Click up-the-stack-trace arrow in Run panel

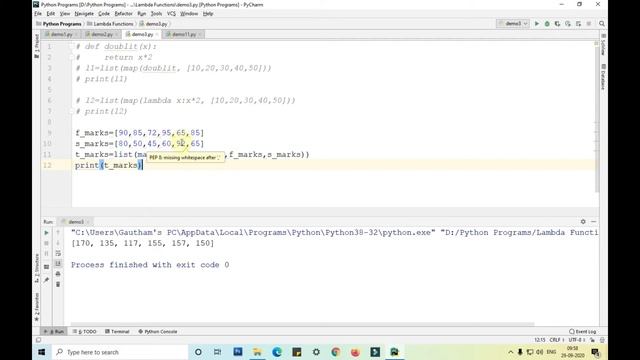pos(58,233)
